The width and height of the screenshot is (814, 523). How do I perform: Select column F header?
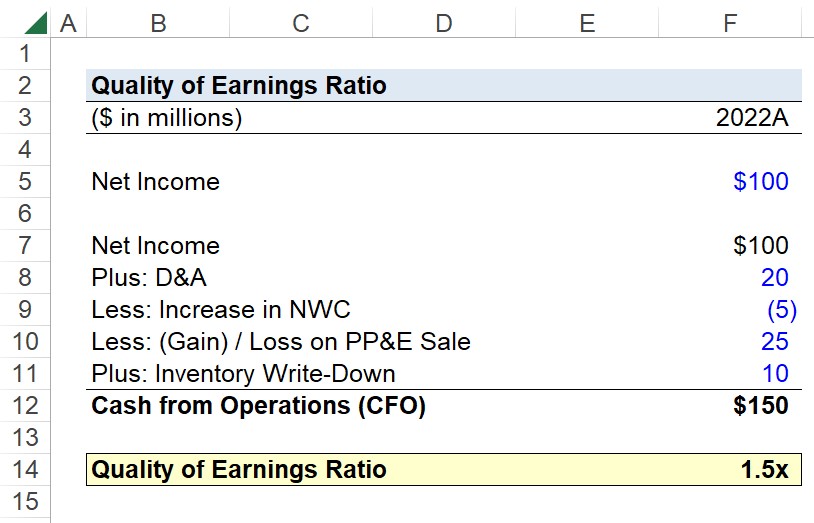pos(730,23)
